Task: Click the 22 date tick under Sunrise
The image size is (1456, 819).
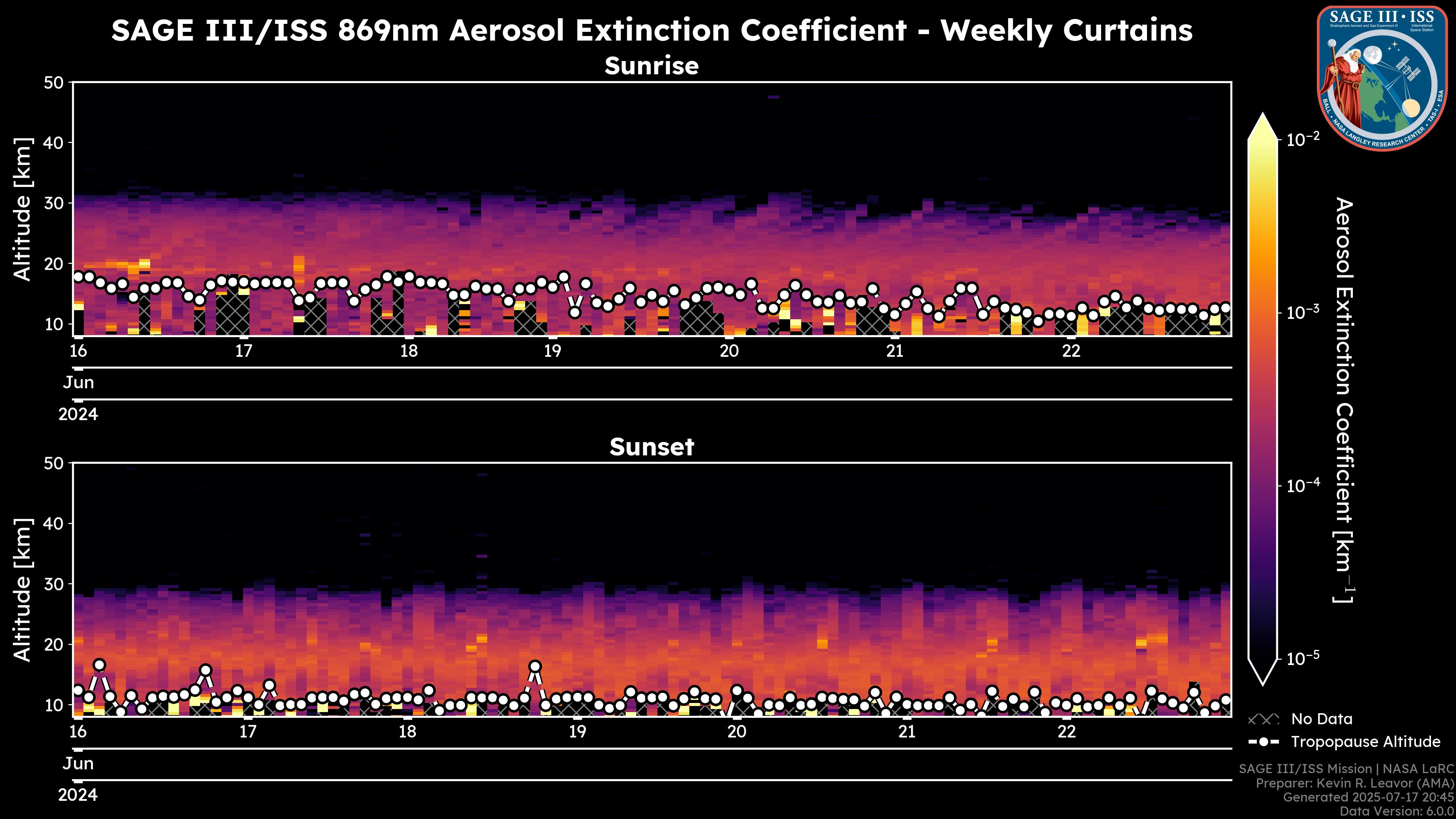Action: point(1071,351)
